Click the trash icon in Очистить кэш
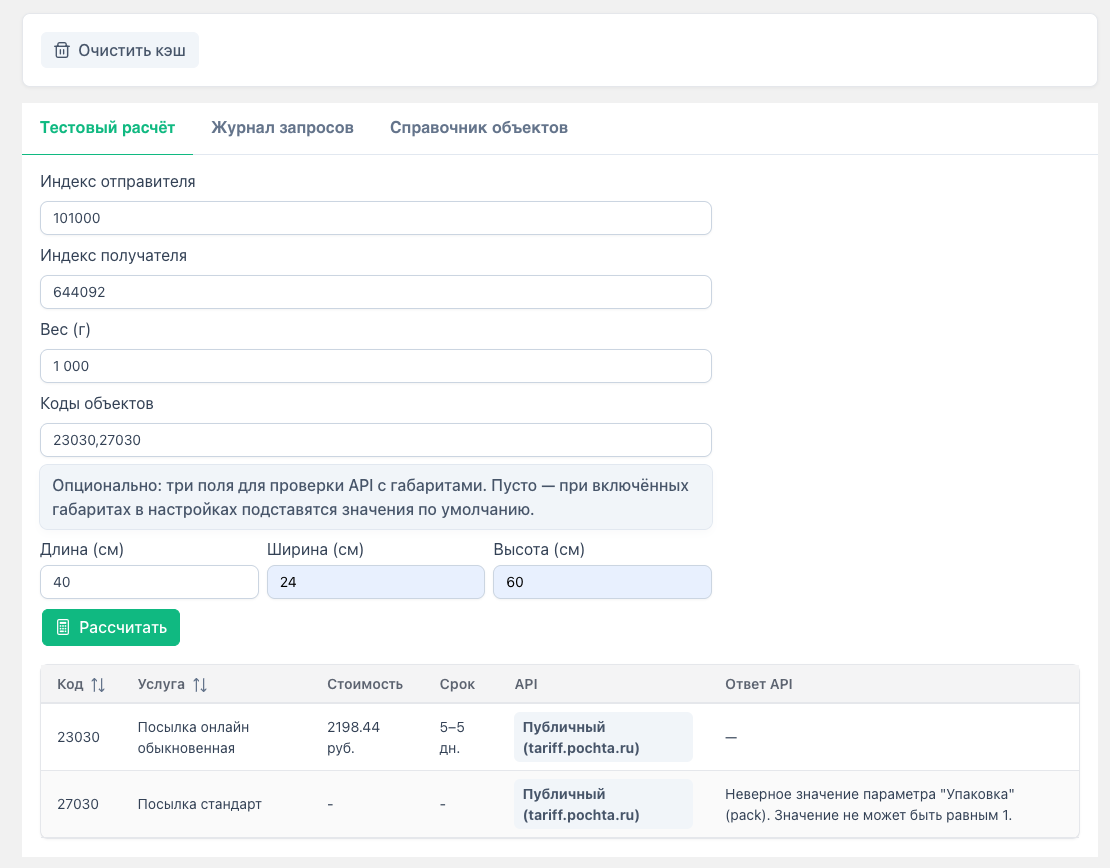 coord(62,50)
